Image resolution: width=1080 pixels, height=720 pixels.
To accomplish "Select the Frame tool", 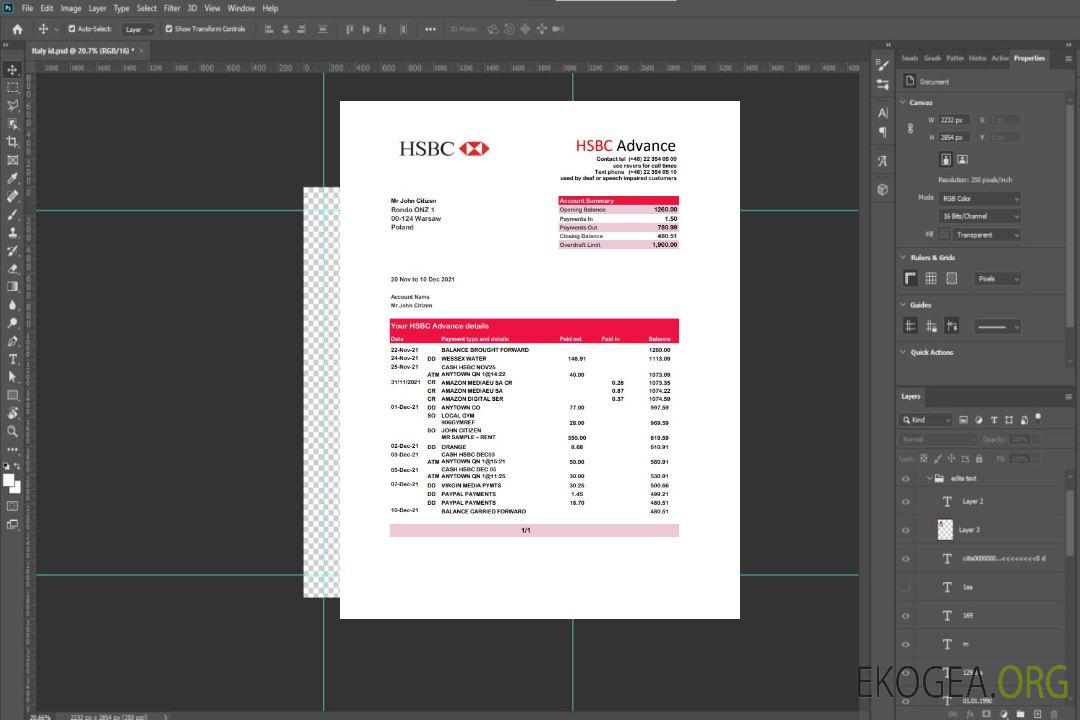I will point(12,160).
